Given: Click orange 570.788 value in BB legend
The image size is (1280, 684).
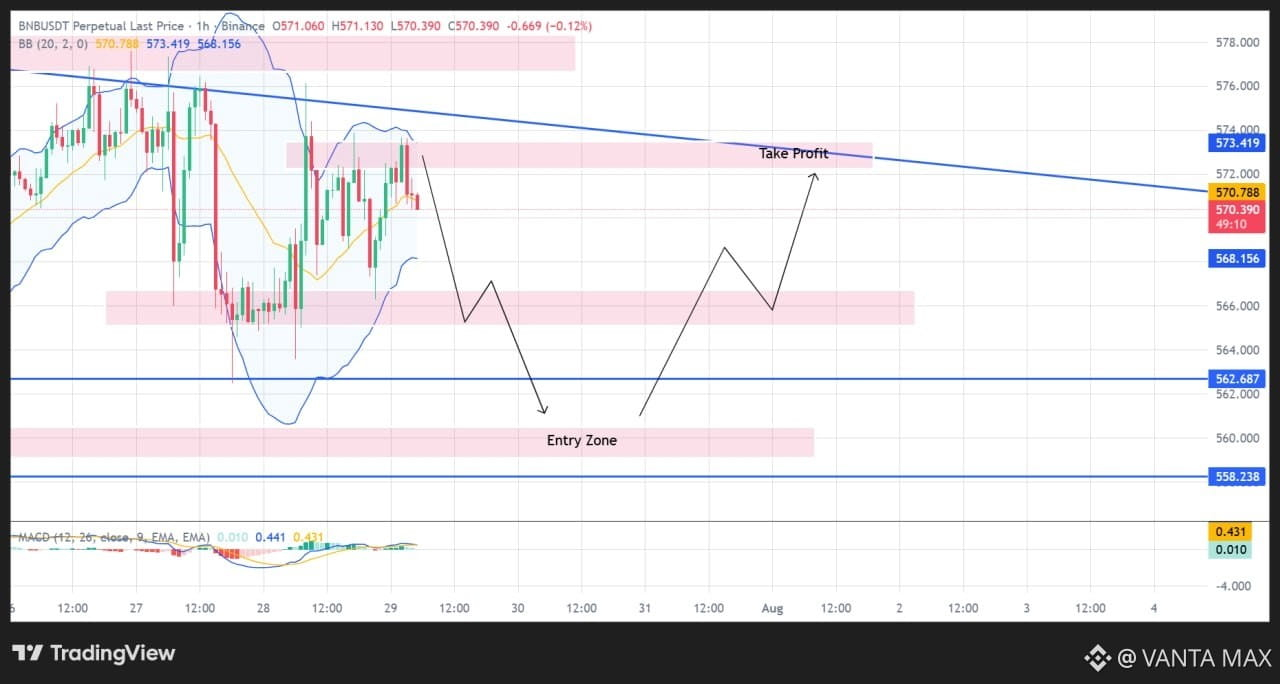Looking at the screenshot, I should (116, 44).
